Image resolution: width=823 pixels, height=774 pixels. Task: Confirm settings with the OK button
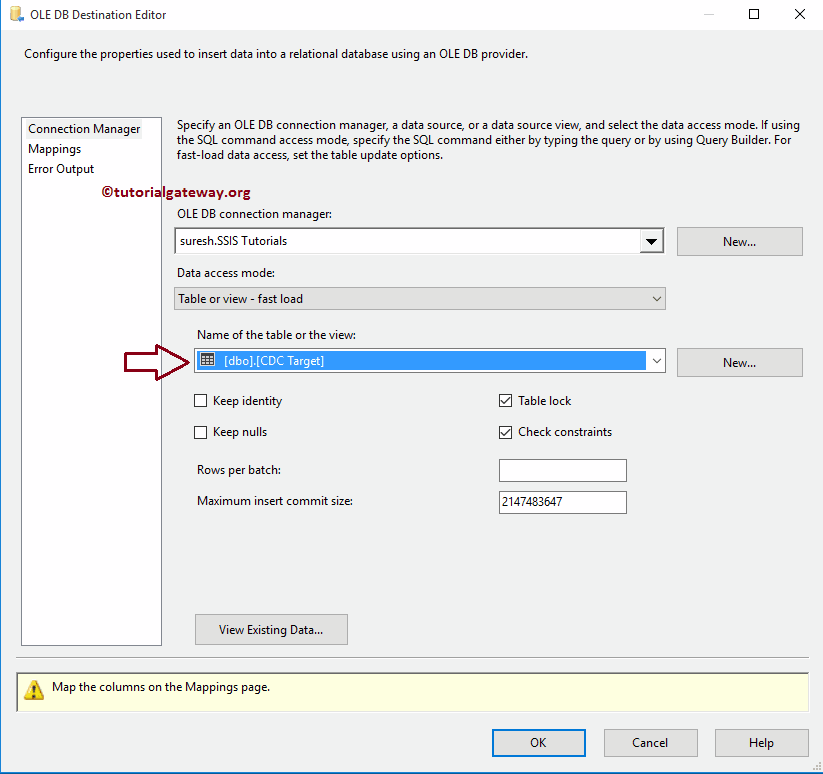click(x=538, y=742)
